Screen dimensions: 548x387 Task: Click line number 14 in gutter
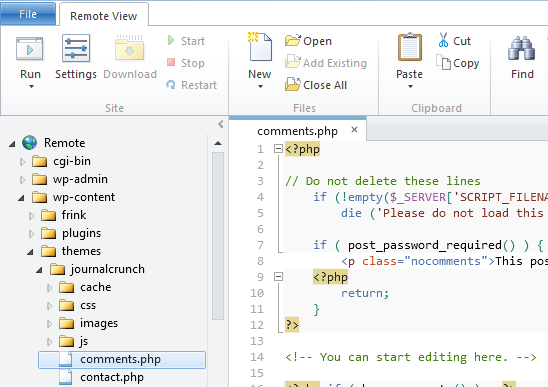point(257,357)
